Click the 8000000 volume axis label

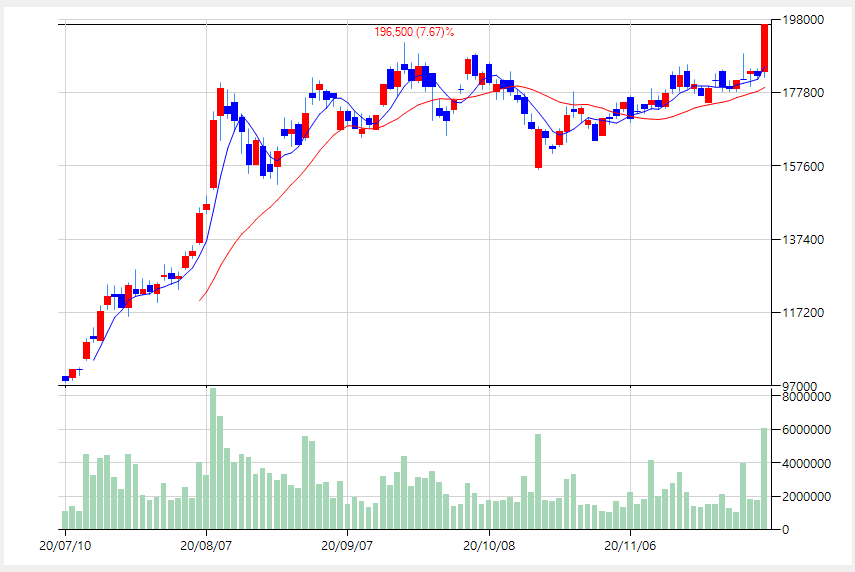click(x=806, y=396)
